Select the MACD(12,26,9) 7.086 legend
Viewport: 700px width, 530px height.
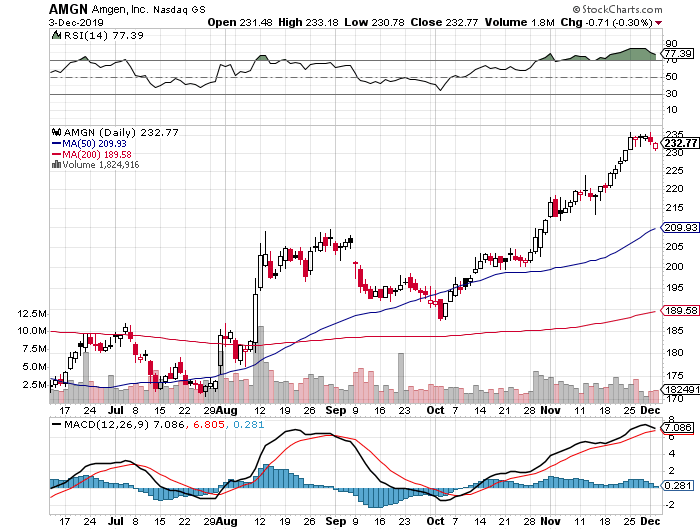click(x=124, y=425)
